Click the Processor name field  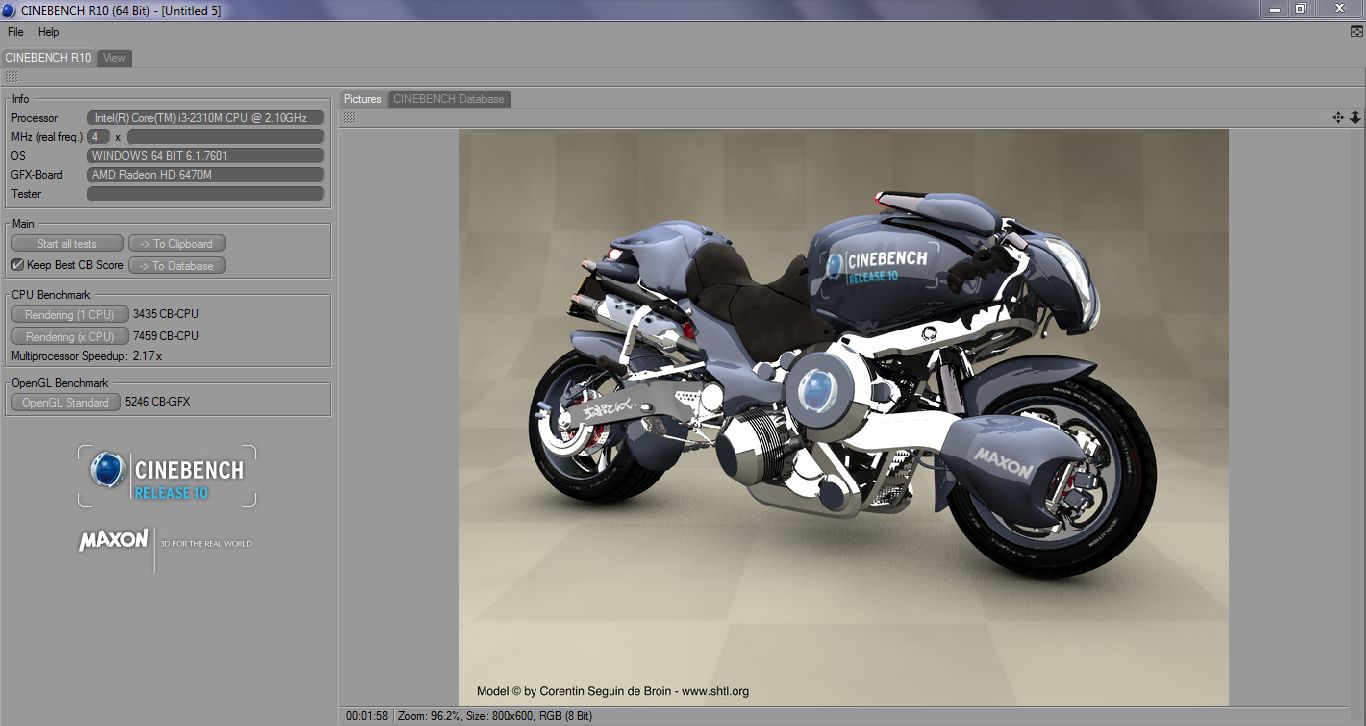coord(206,118)
